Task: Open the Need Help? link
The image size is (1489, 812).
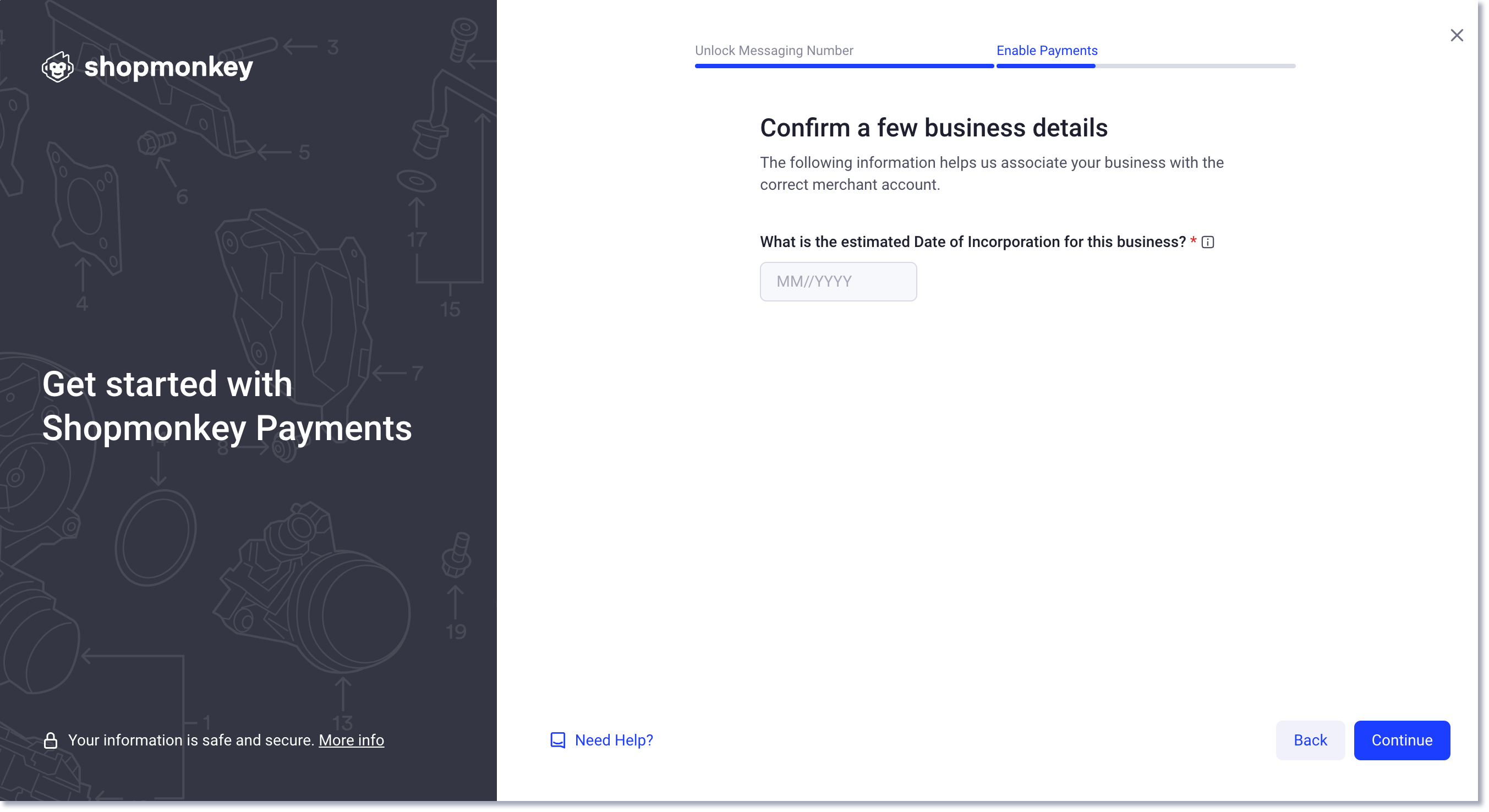Action: (x=614, y=740)
